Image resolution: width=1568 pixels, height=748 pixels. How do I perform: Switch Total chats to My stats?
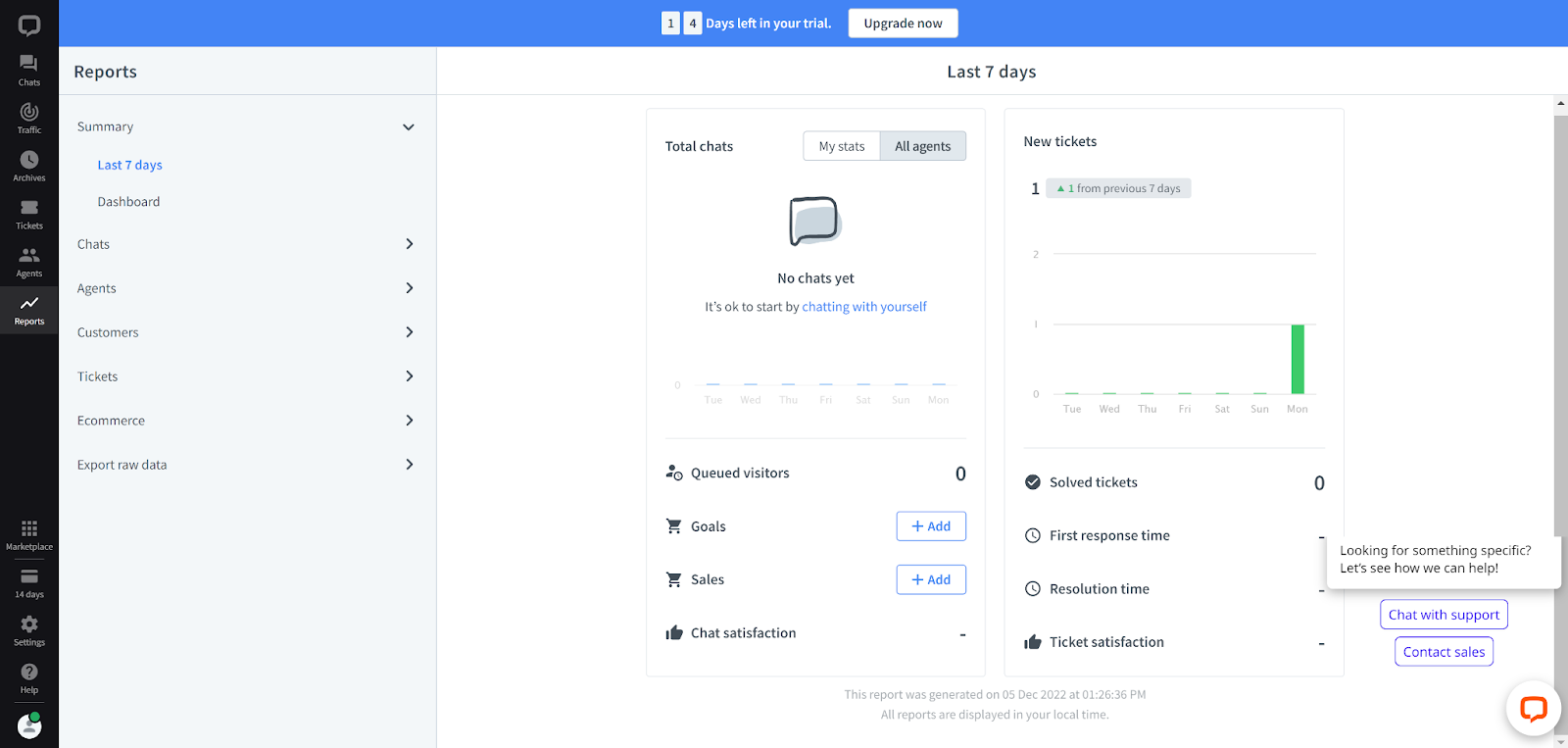pyautogui.click(x=842, y=146)
